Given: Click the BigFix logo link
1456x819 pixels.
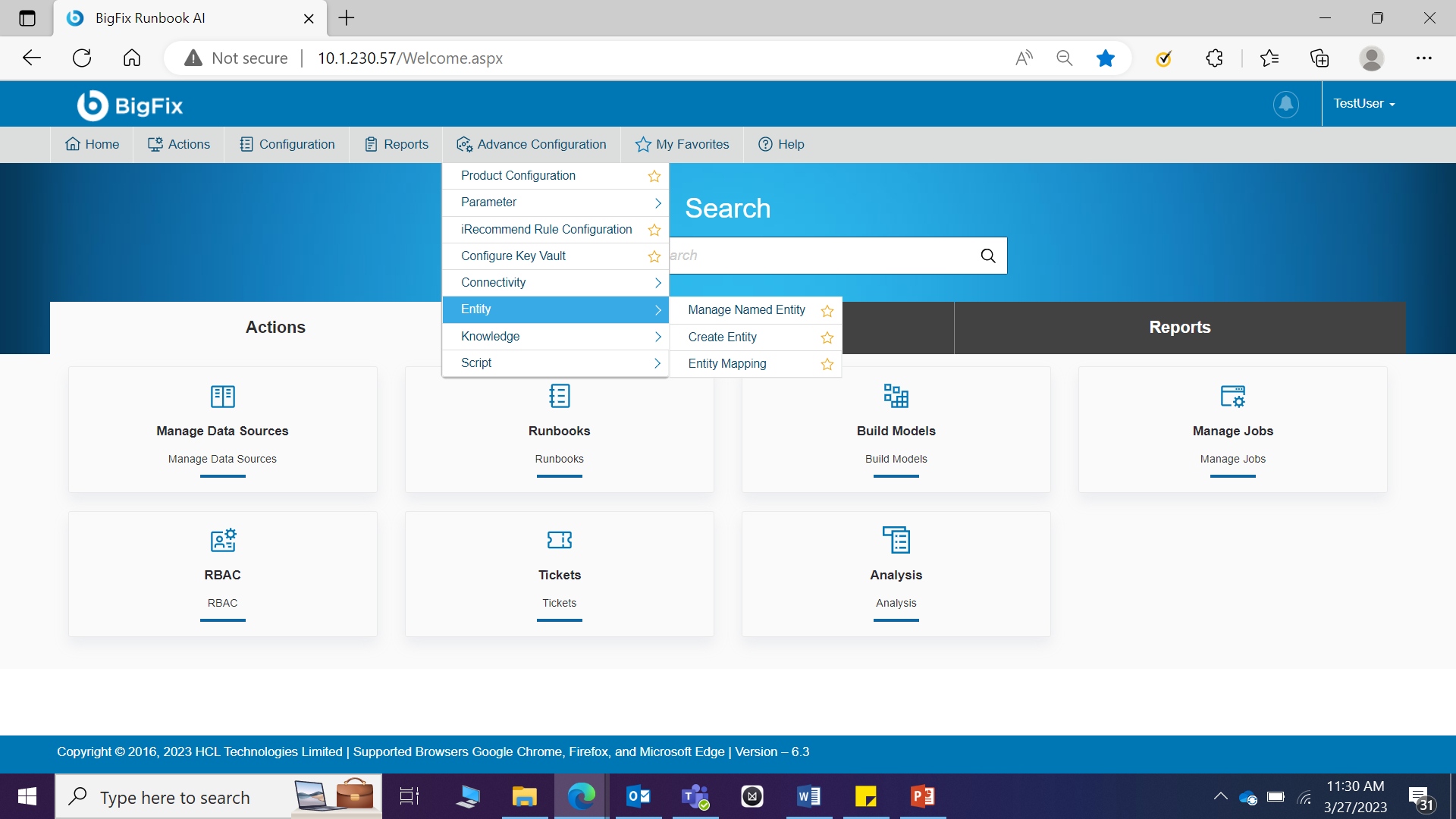Looking at the screenshot, I should pos(130,105).
